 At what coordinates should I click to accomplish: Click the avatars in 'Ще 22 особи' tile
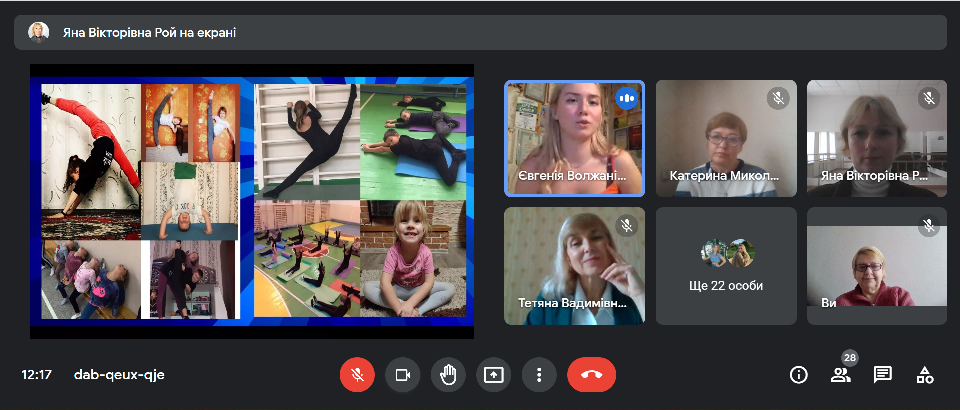tap(727, 253)
